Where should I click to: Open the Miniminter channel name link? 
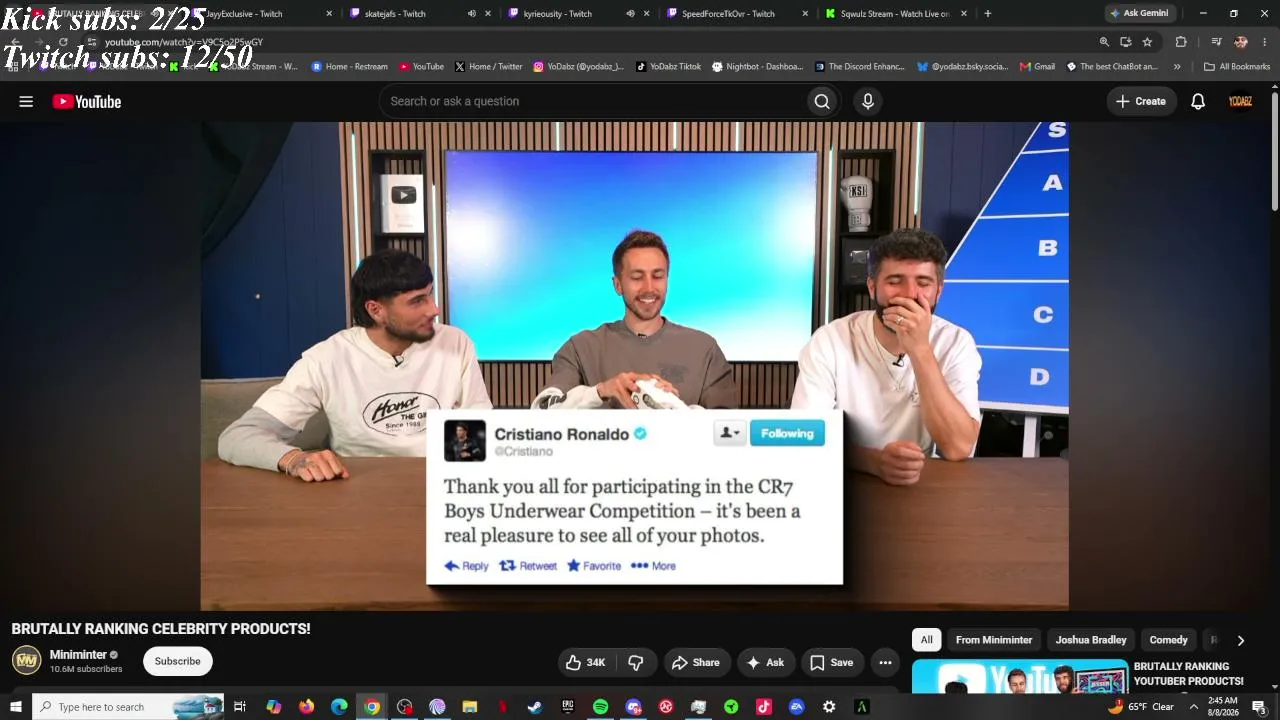click(x=78, y=655)
